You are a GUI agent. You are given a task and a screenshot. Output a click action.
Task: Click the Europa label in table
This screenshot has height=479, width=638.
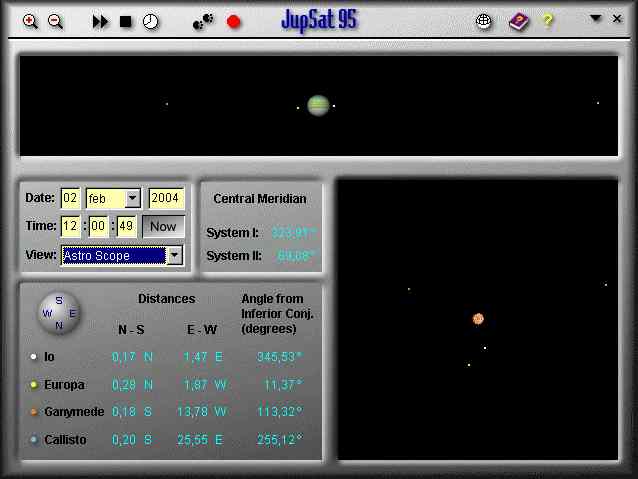(x=64, y=385)
